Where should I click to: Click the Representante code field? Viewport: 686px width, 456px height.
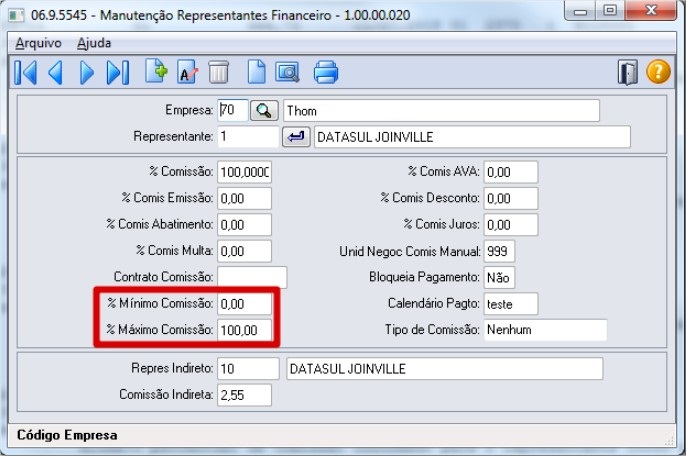tap(248, 137)
